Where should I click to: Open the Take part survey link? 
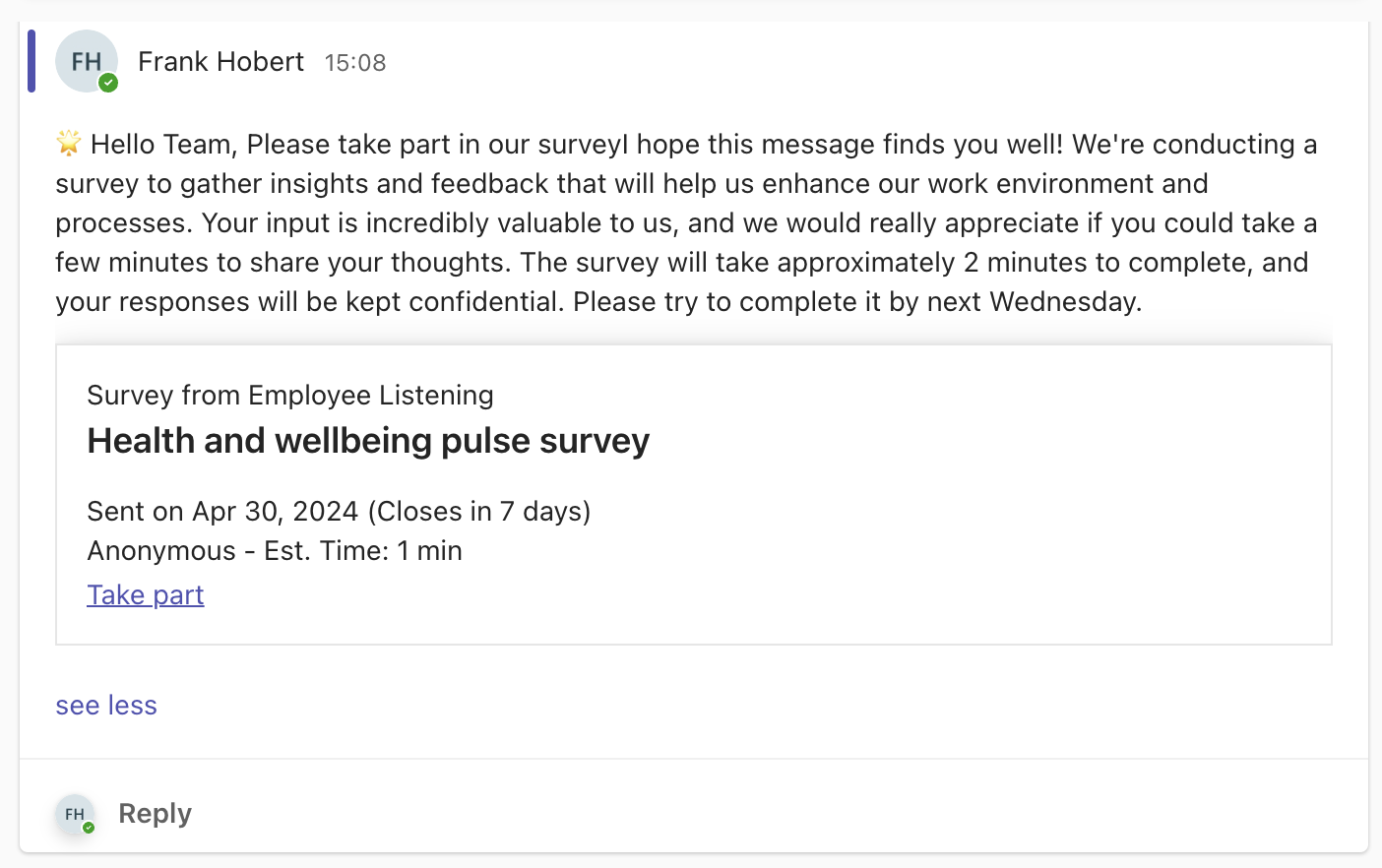[146, 595]
